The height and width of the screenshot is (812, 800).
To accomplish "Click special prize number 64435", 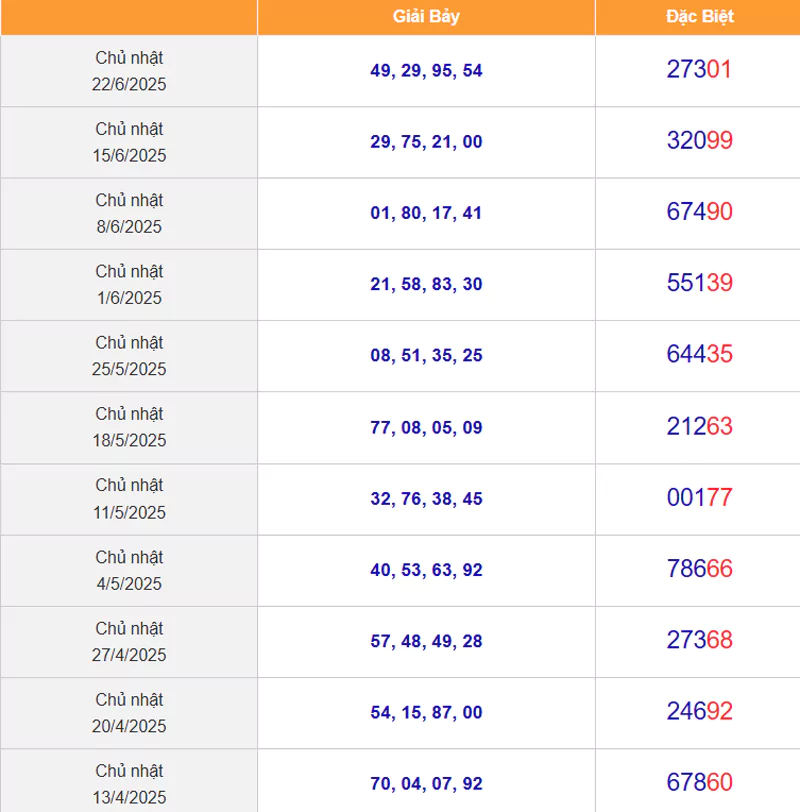I will tap(700, 354).
